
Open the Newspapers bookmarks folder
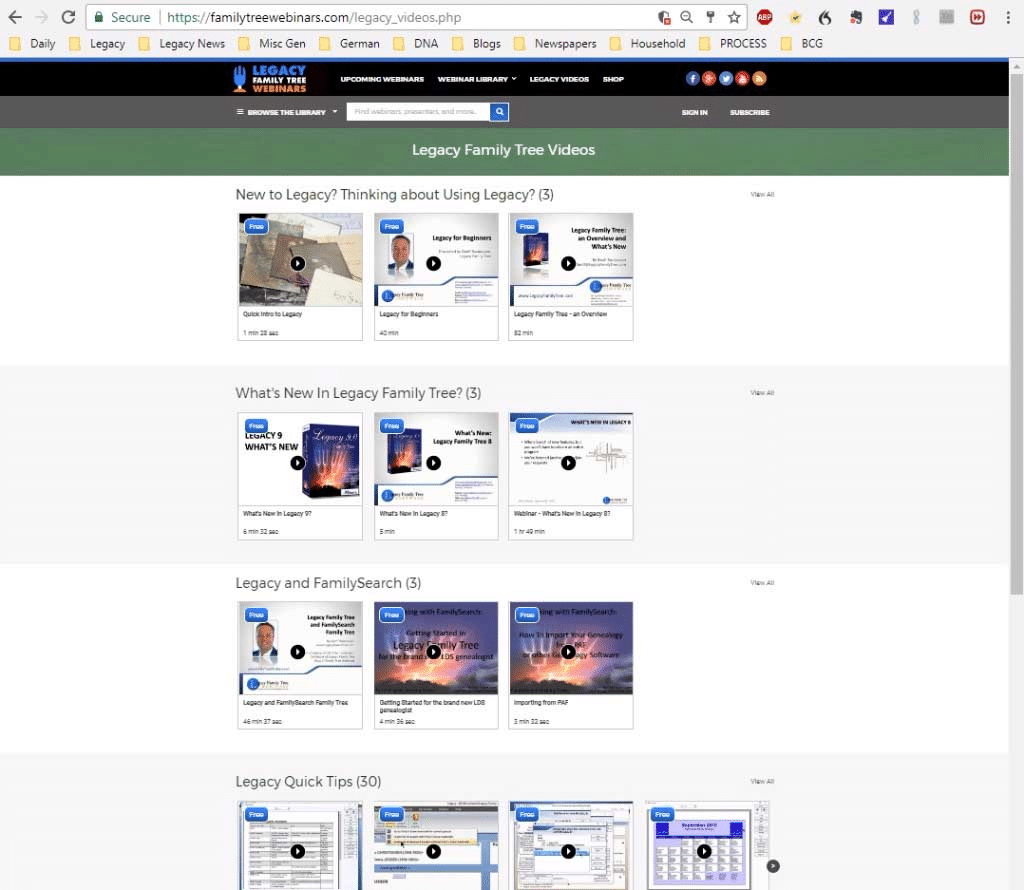click(556, 44)
